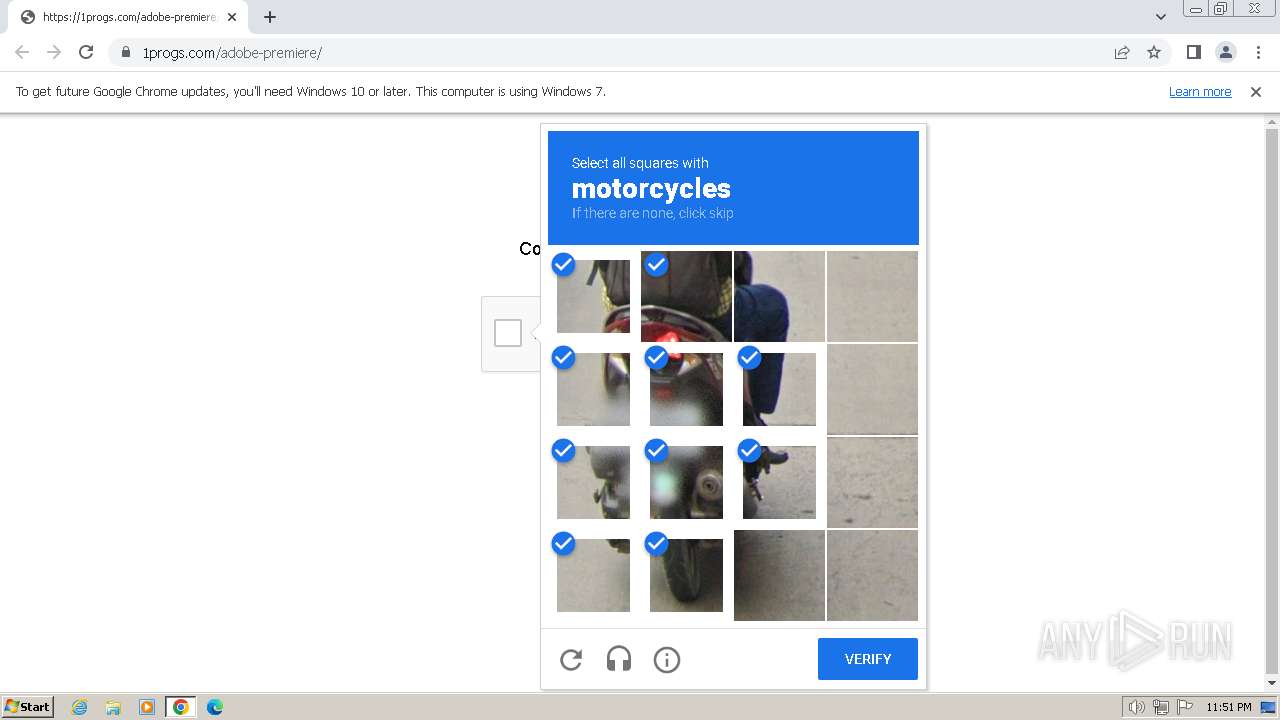Deselect third row tile showing exhaust pipe
This screenshot has width=1280, height=720.
(686, 482)
